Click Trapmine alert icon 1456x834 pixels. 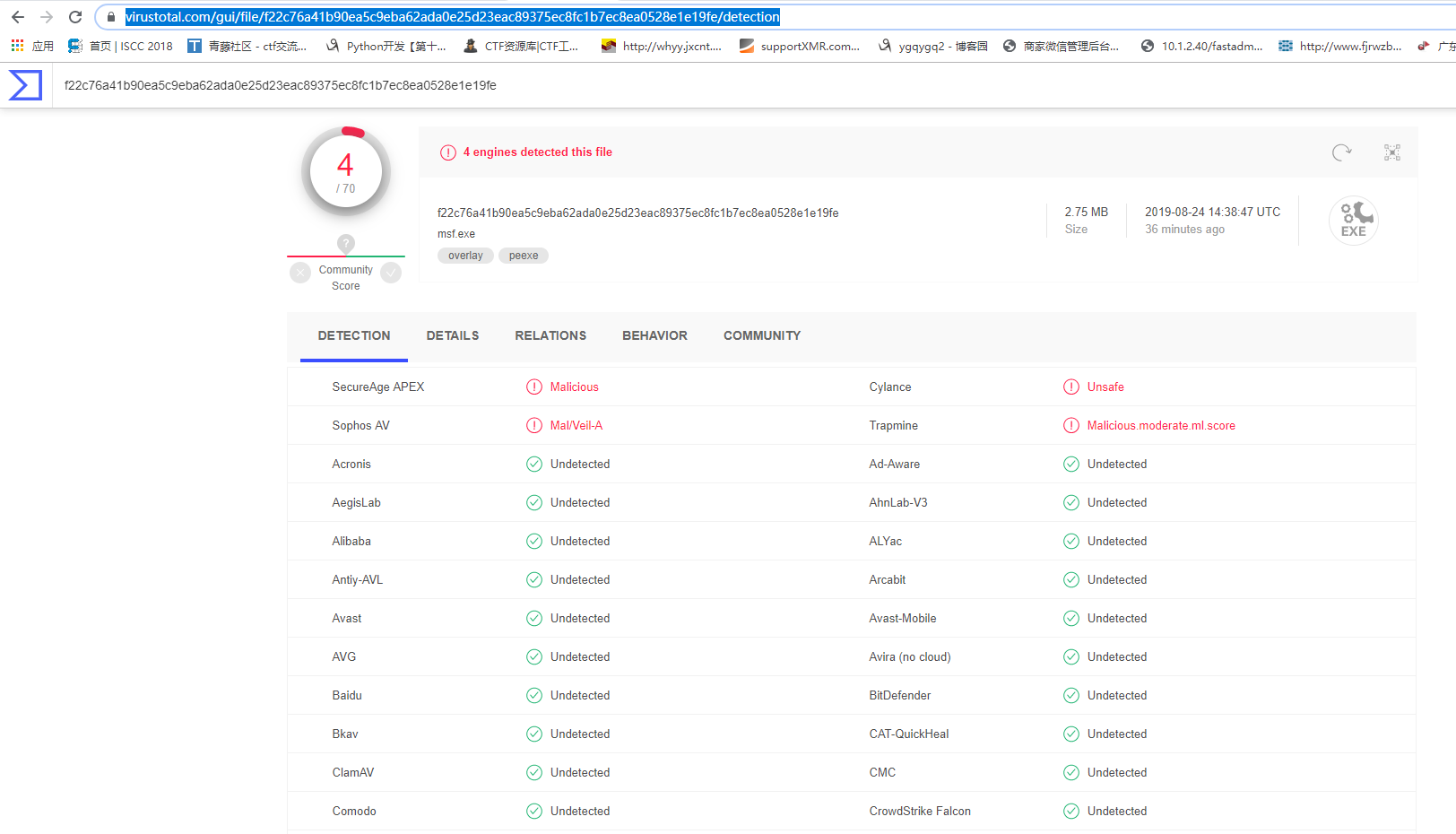click(1071, 425)
